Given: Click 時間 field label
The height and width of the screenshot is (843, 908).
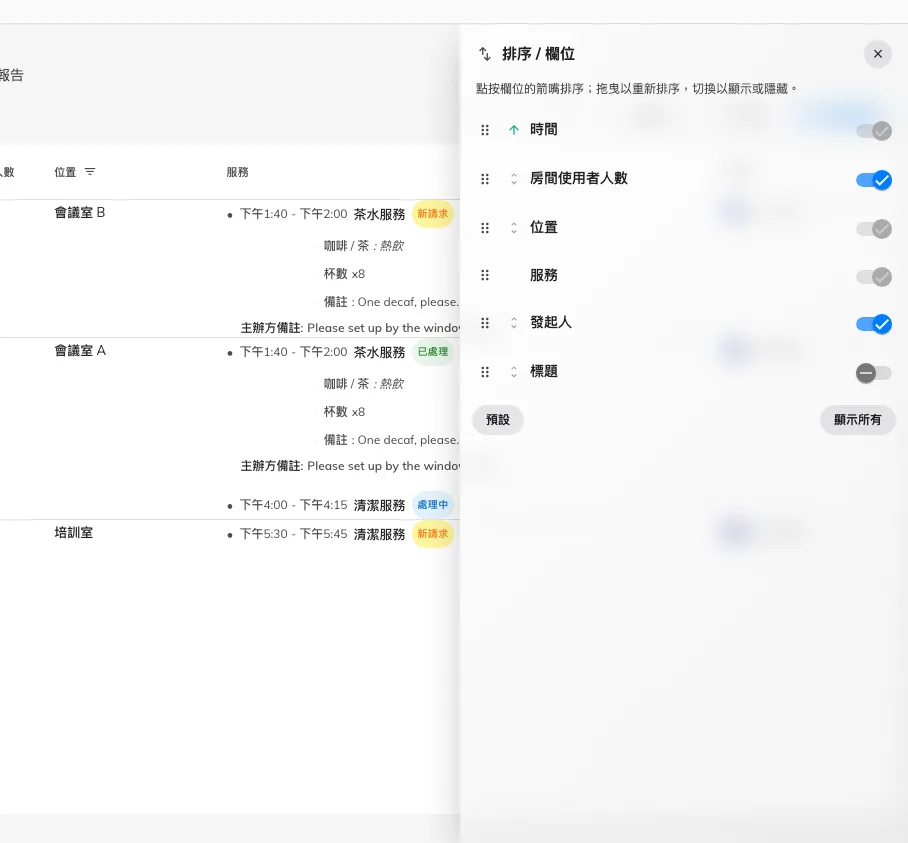Looking at the screenshot, I should (544, 130).
